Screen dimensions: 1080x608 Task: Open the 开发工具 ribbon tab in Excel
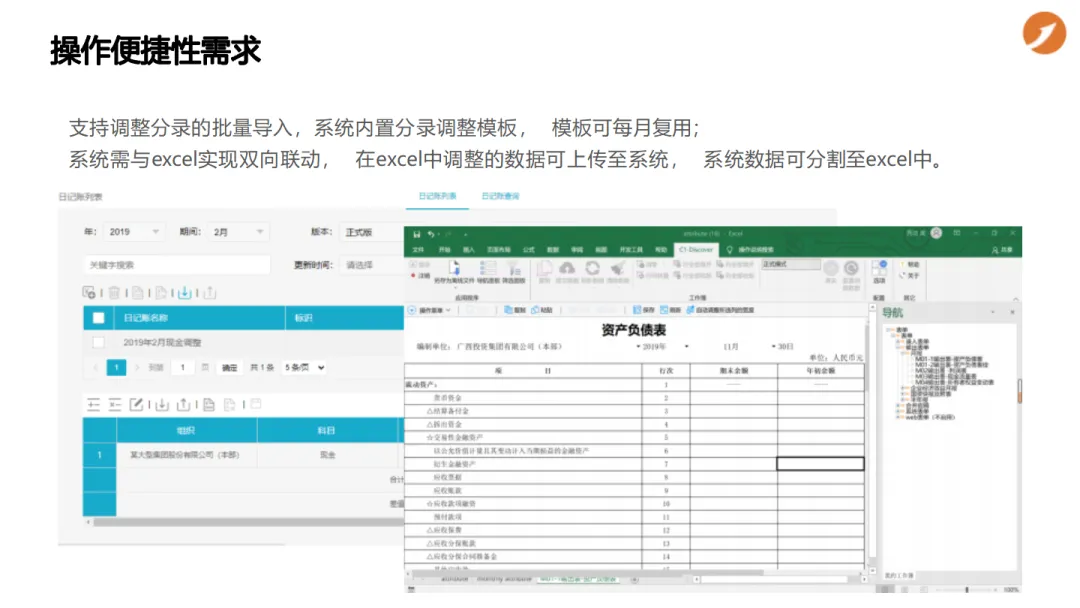click(631, 250)
